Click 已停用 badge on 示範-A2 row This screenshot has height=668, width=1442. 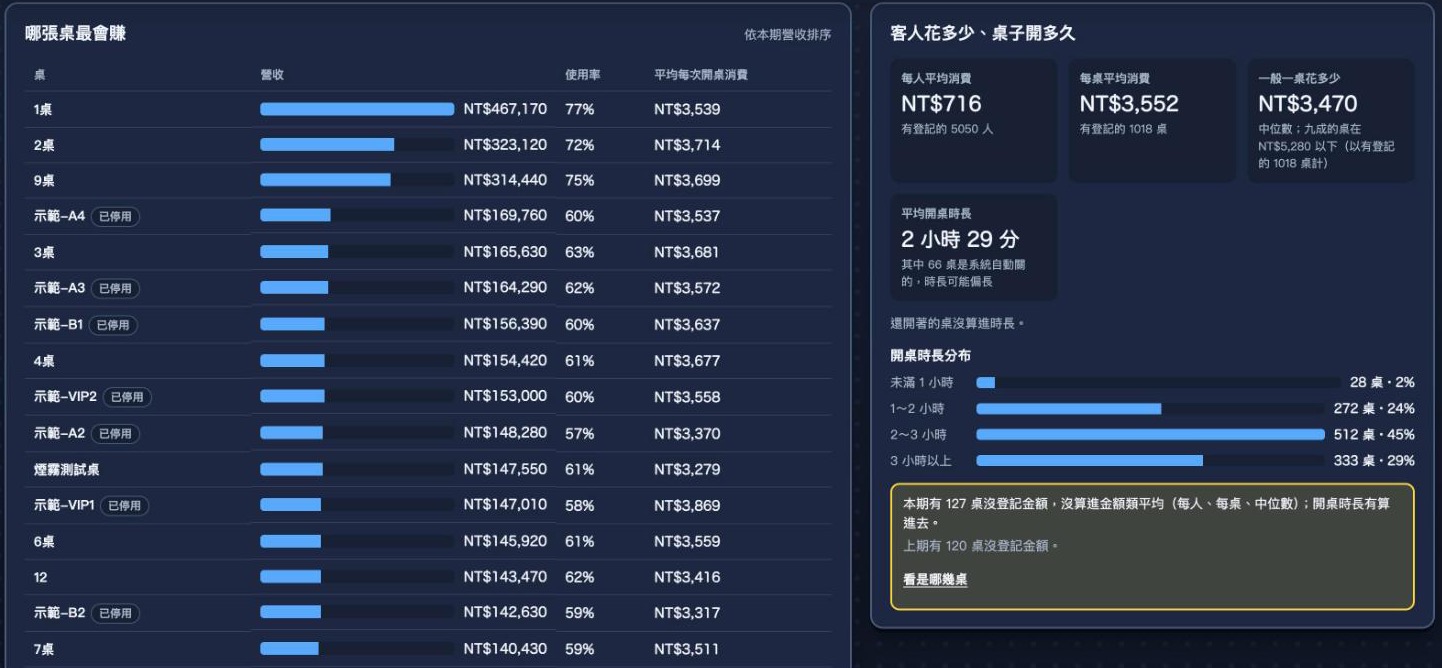115,434
